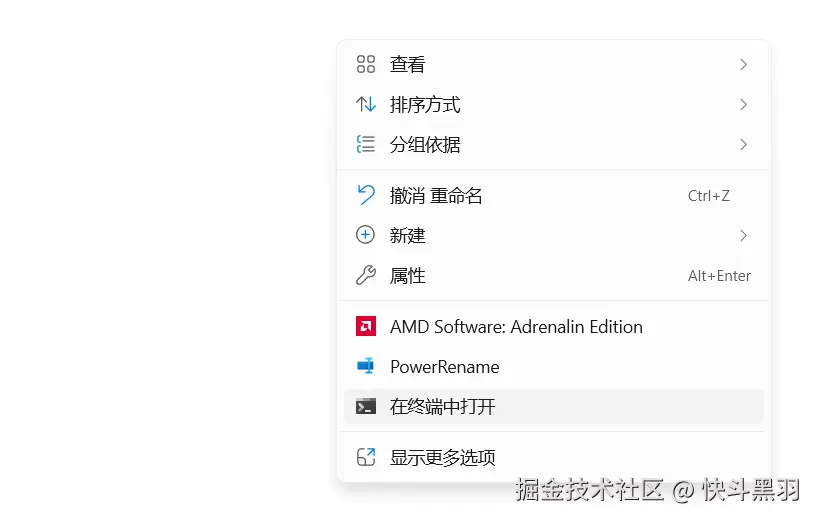Image resolution: width=817 pixels, height=520 pixels.
Task: Expand the 新建 submenu arrow
Action: 743,235
